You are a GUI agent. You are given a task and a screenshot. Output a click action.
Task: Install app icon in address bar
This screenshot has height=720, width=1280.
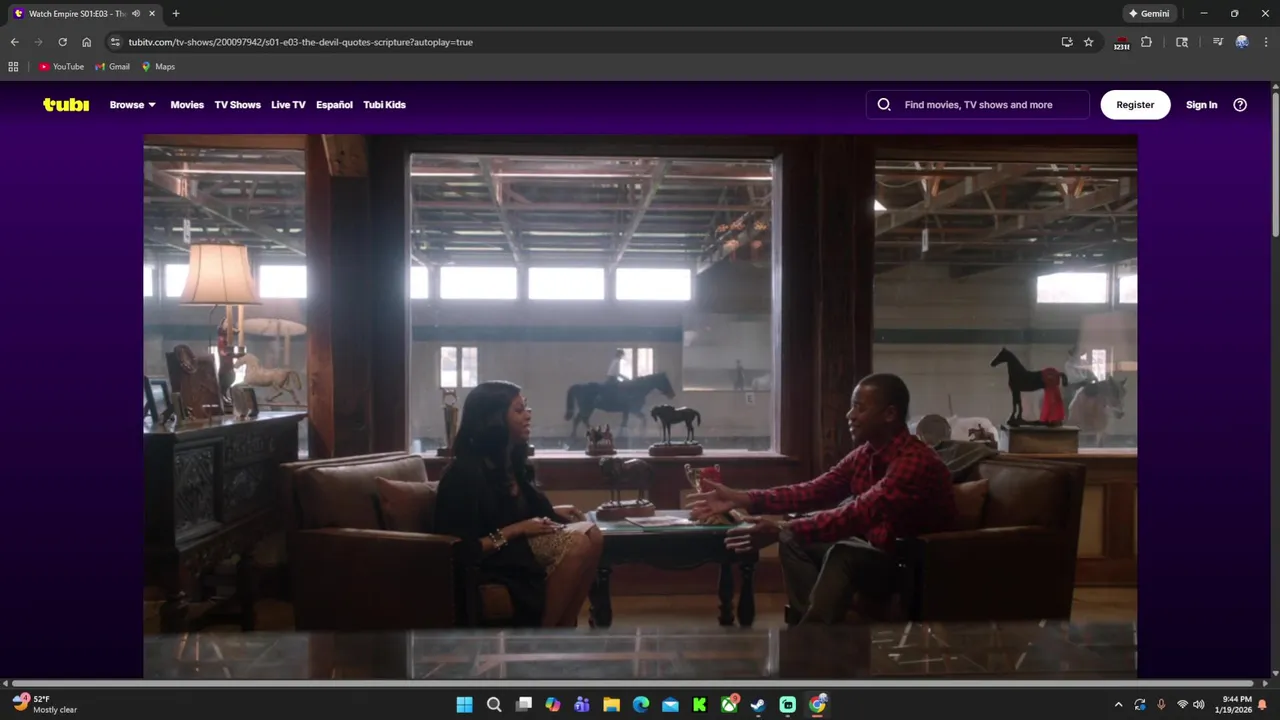(x=1067, y=42)
